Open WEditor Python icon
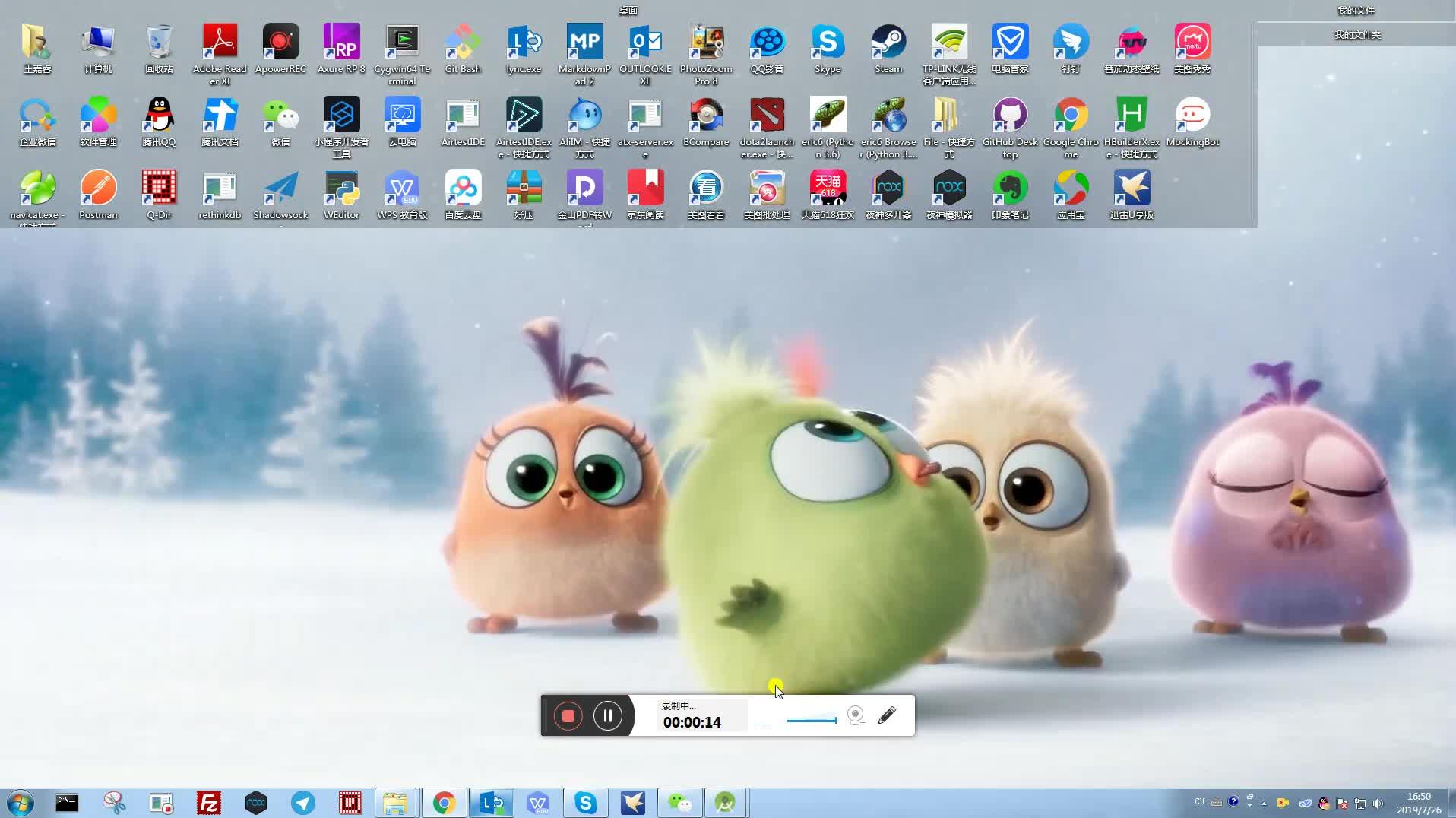This screenshot has width=1456, height=818. [341, 195]
